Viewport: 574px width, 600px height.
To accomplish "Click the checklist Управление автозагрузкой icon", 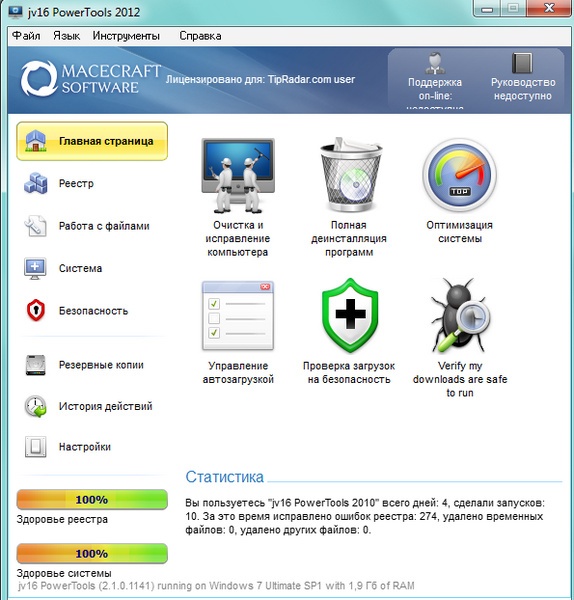I will [x=238, y=316].
